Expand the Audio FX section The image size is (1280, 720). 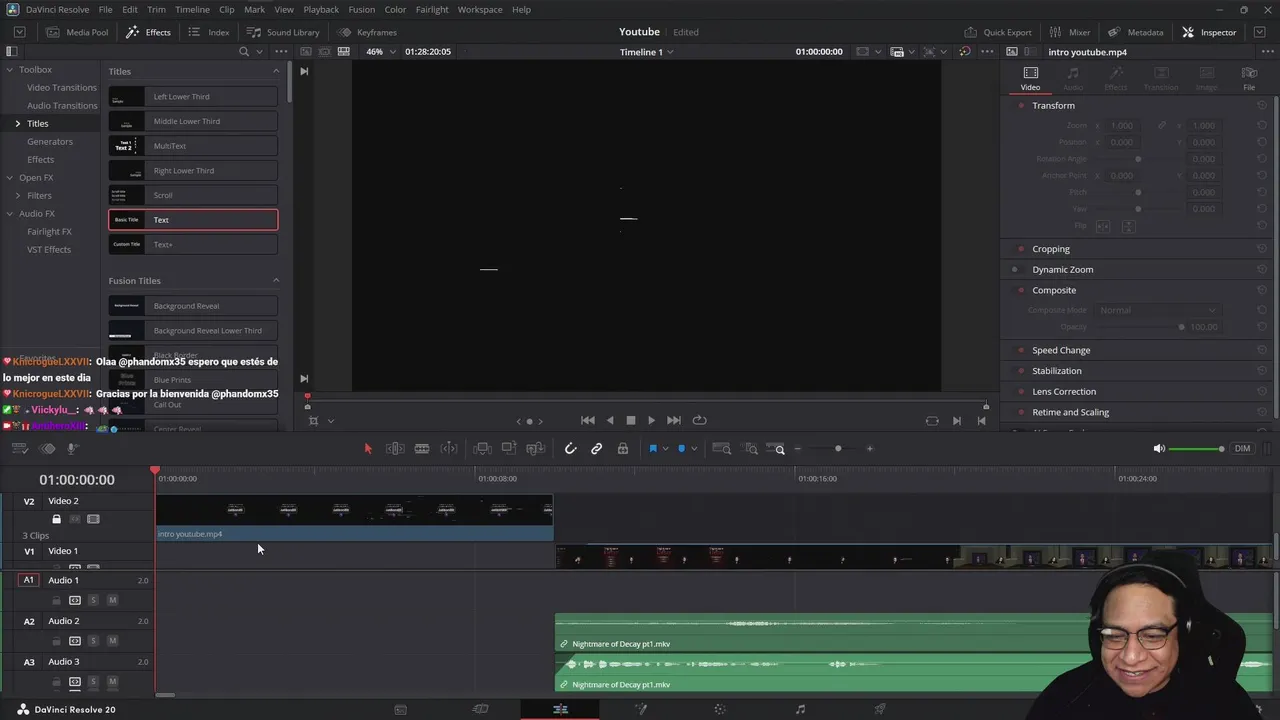[9, 213]
